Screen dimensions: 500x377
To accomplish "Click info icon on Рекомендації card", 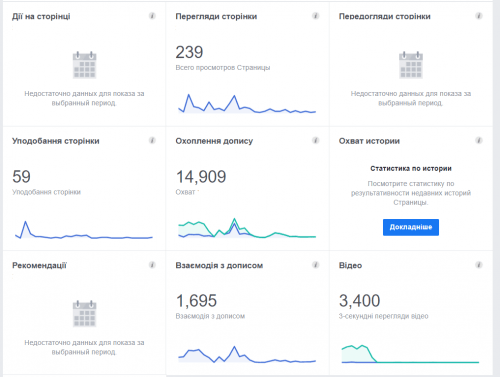I will point(152,265).
